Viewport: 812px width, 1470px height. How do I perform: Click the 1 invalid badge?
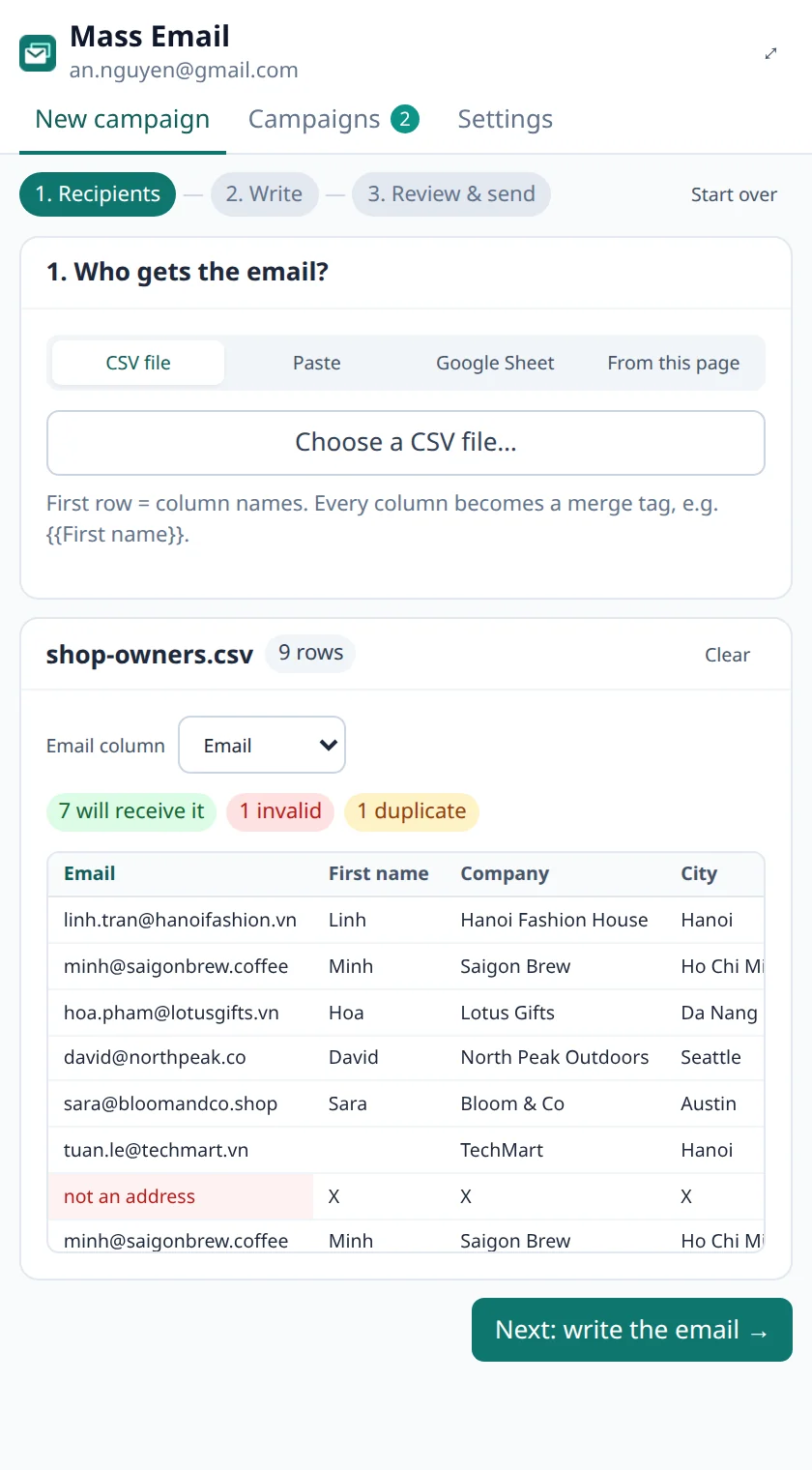280,811
